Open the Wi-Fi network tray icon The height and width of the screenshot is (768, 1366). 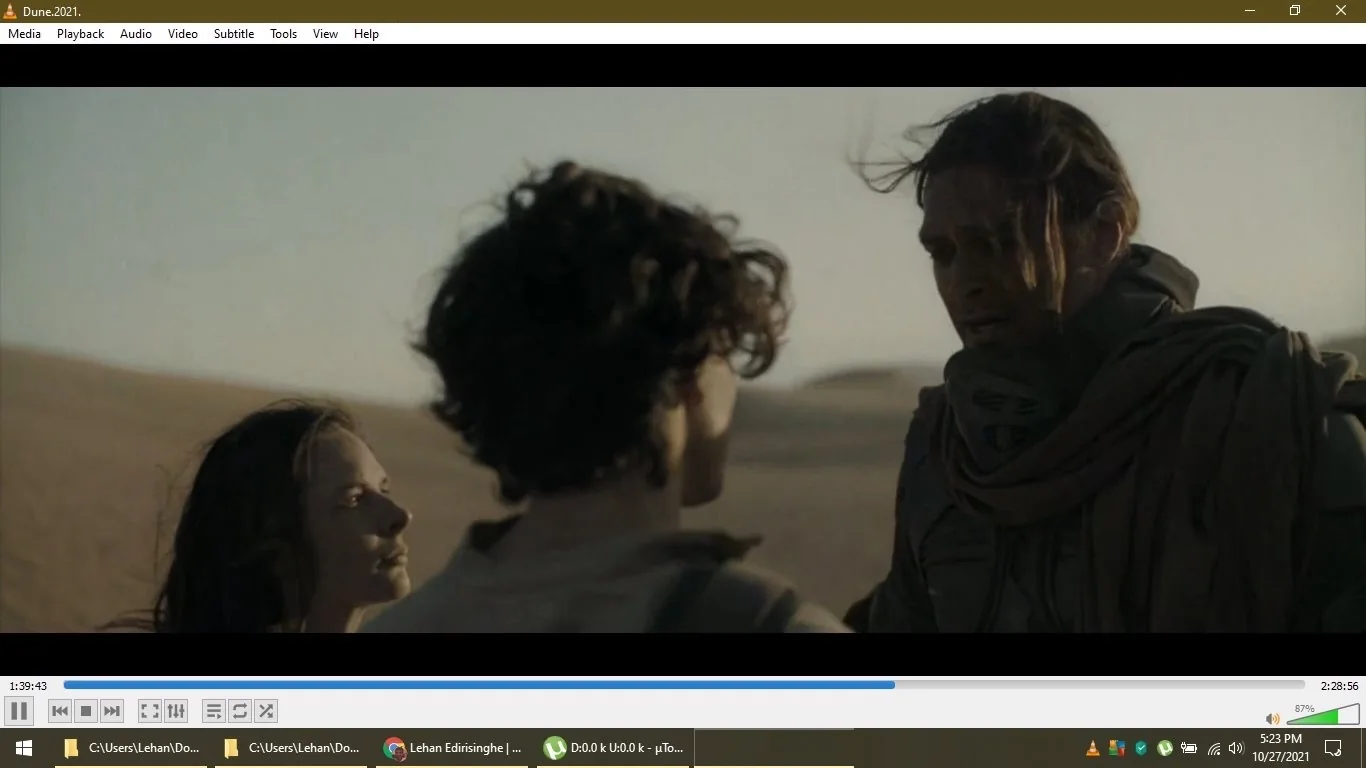[1214, 748]
